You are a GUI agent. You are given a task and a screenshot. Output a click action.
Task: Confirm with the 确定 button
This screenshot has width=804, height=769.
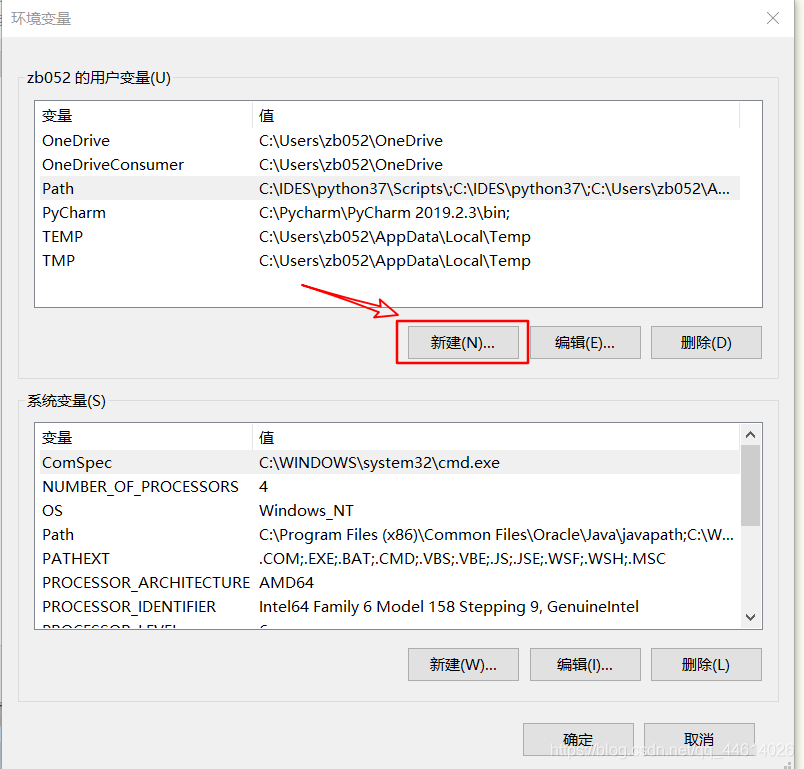point(578,739)
